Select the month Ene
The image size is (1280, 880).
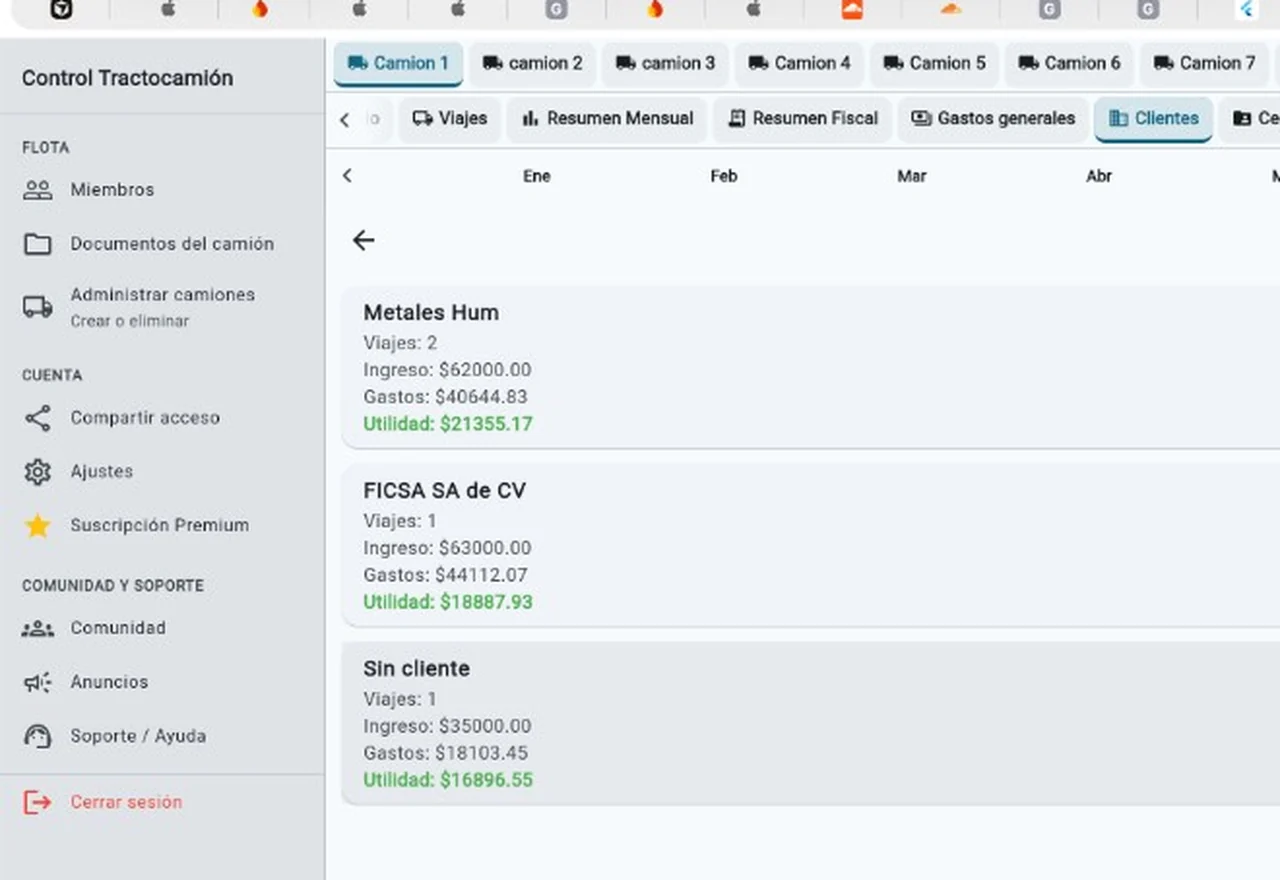click(537, 176)
